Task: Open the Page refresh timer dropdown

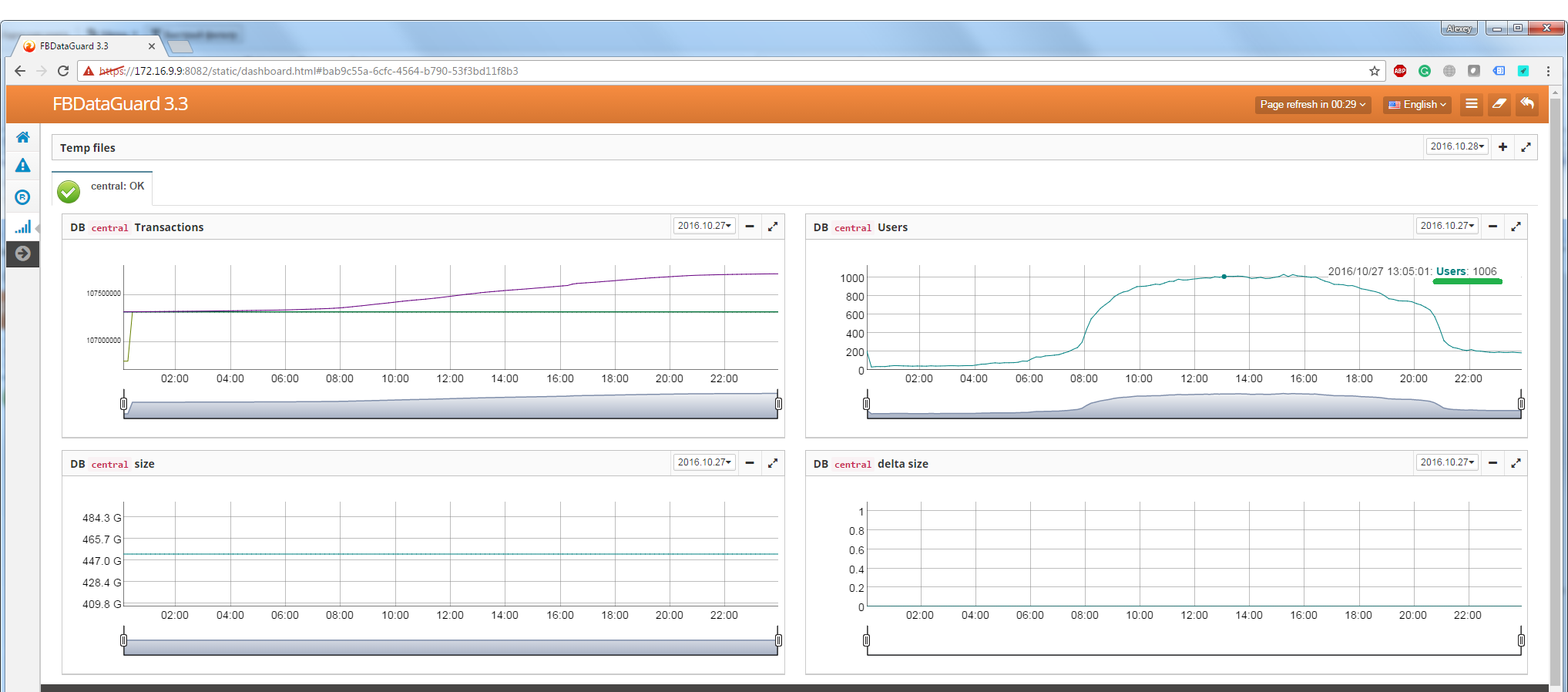Action: [x=1312, y=105]
